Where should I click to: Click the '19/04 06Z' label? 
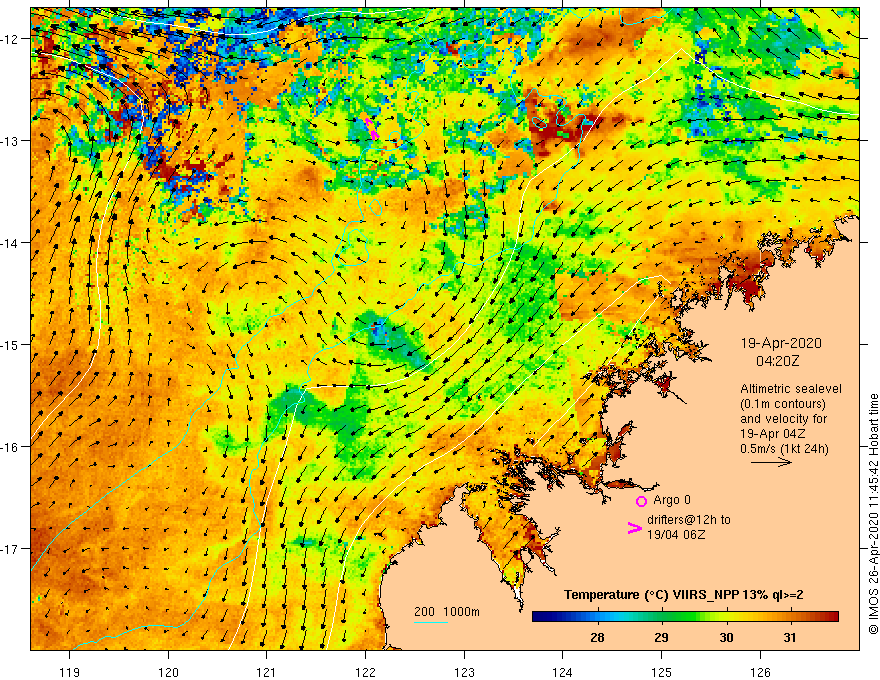pos(676,535)
